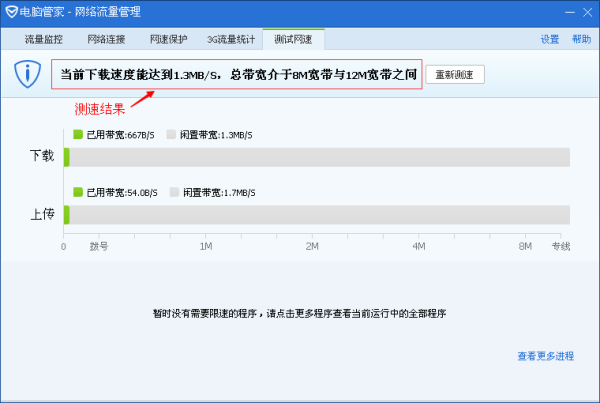This screenshot has width=600, height=403.
Task: Click the 重新测速 button
Action: [x=455, y=74]
